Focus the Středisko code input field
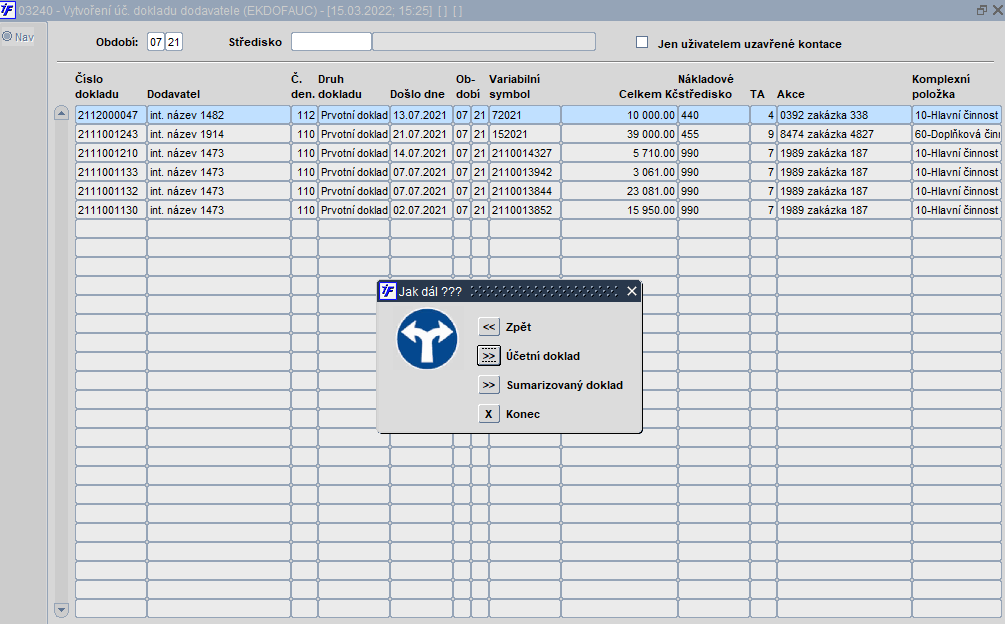The width and height of the screenshot is (1005, 624). click(331, 42)
